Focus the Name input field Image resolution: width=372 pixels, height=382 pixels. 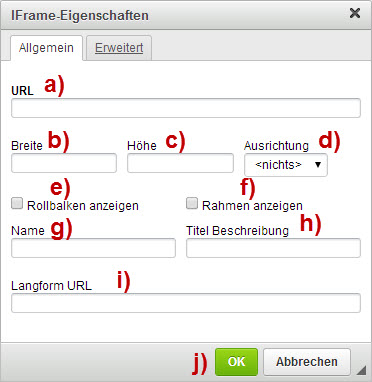pos(93,248)
